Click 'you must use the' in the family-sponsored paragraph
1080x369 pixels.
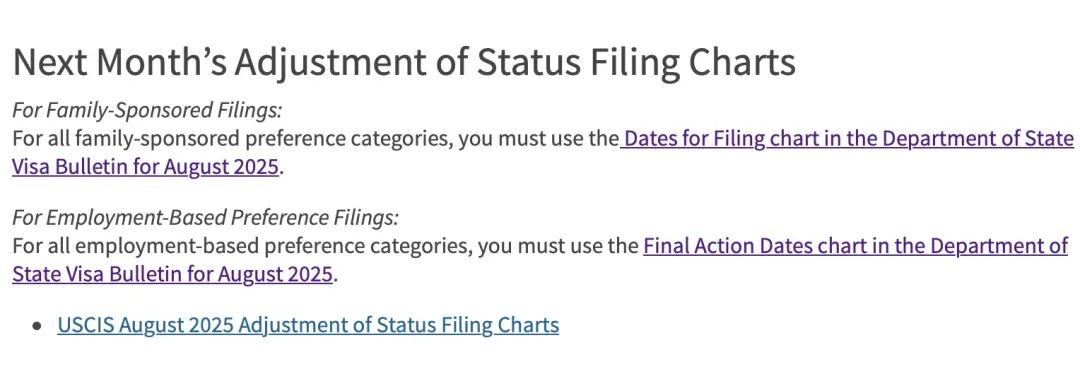(x=538, y=139)
